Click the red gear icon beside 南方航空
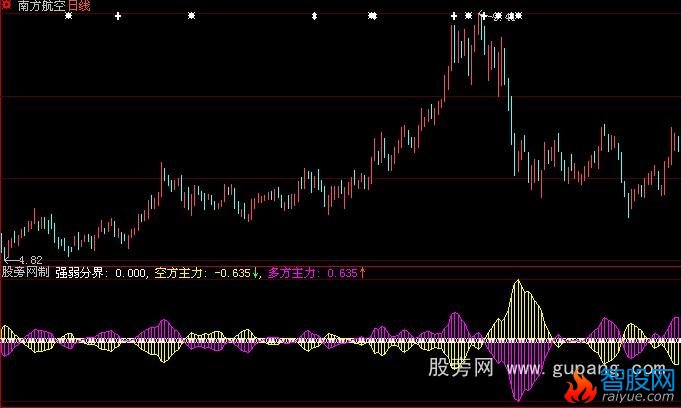 6,5
